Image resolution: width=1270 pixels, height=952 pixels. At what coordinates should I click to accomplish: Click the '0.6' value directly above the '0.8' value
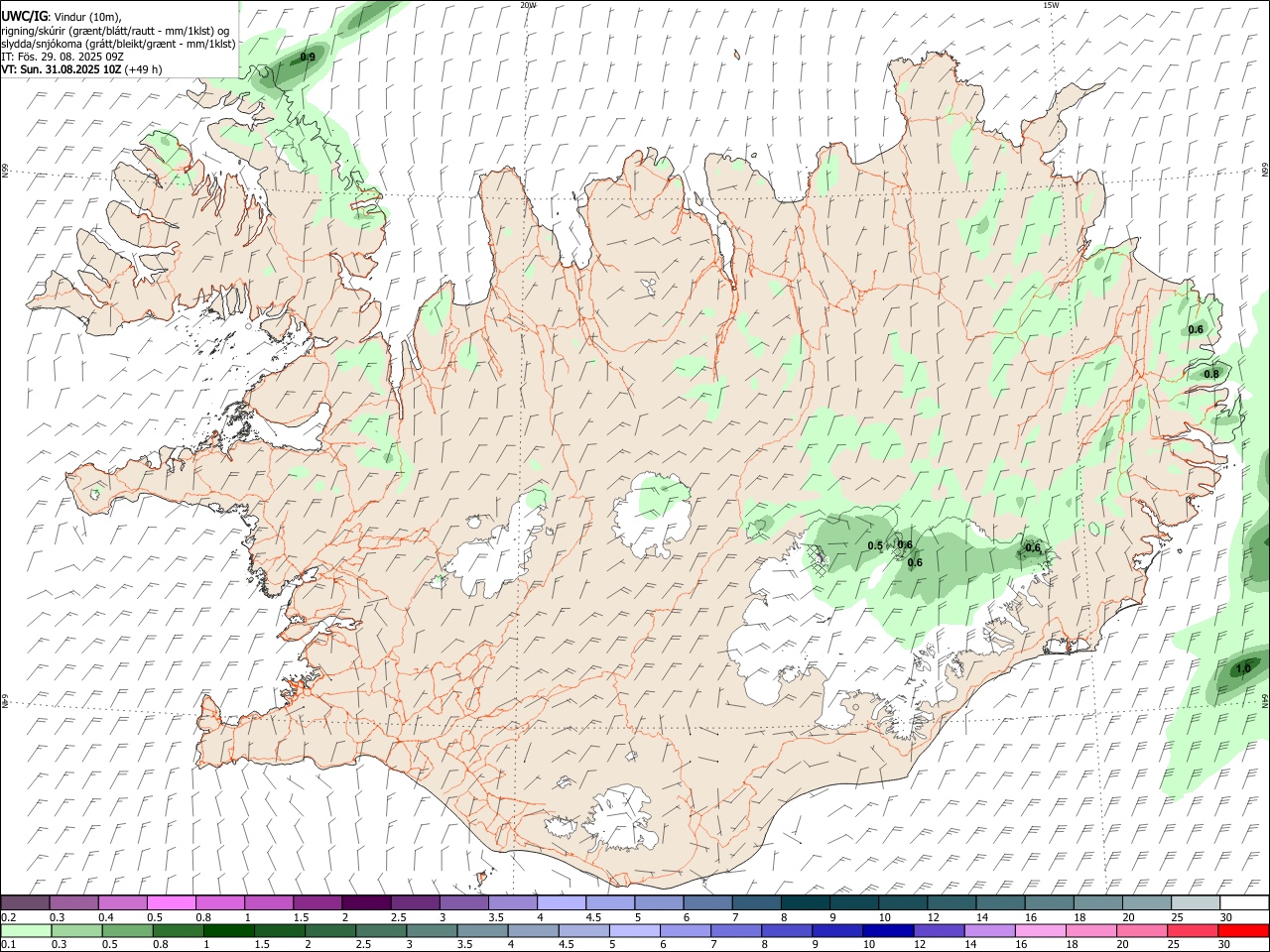1196,329
